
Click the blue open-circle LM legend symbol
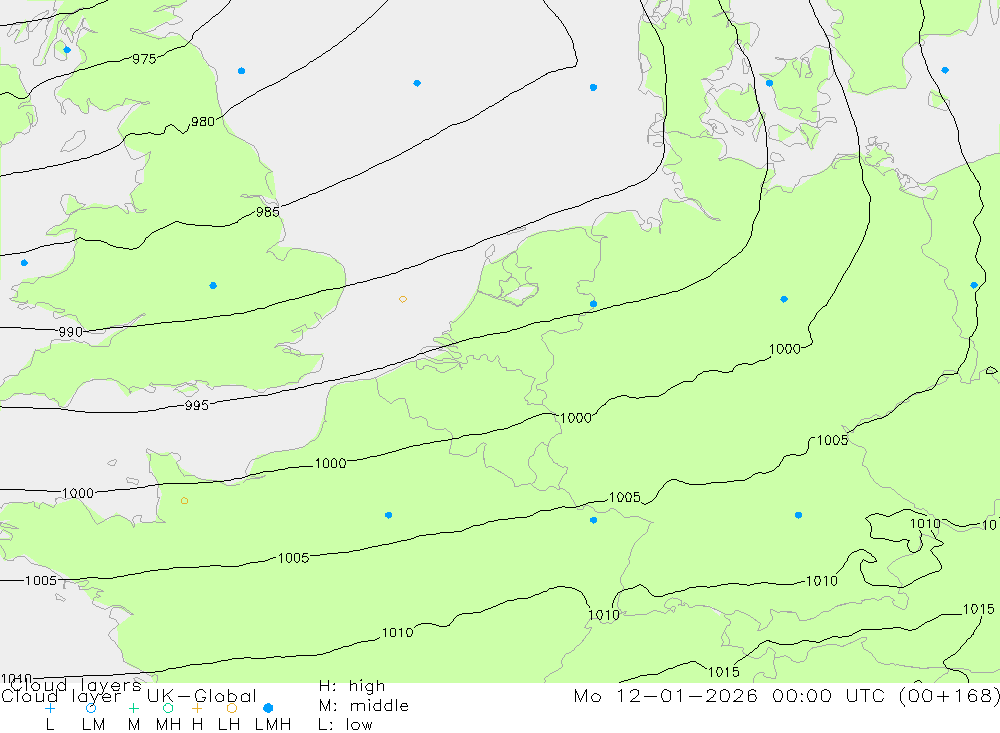tap(91, 708)
